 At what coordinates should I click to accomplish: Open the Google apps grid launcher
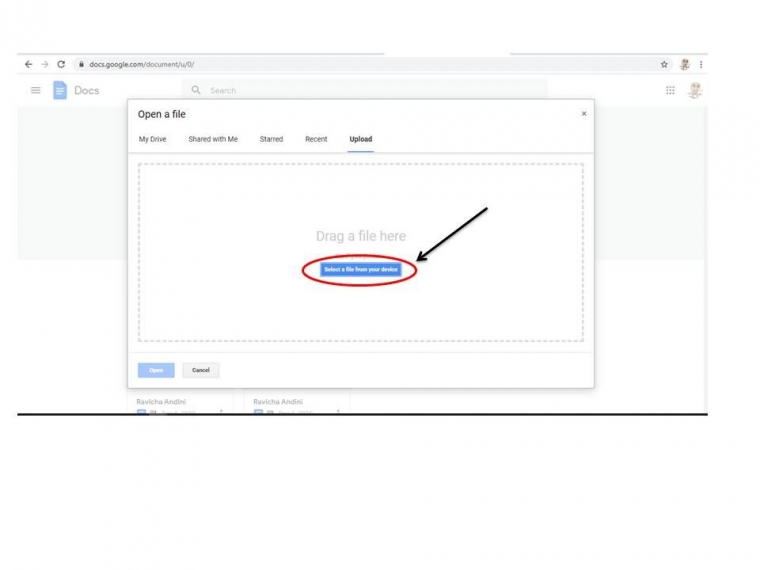670,90
